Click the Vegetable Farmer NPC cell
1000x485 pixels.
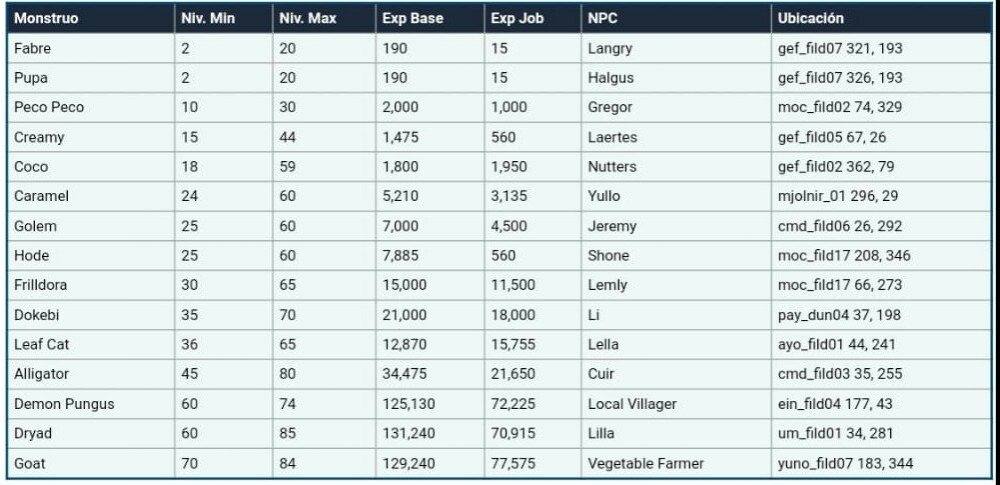(x=645, y=463)
